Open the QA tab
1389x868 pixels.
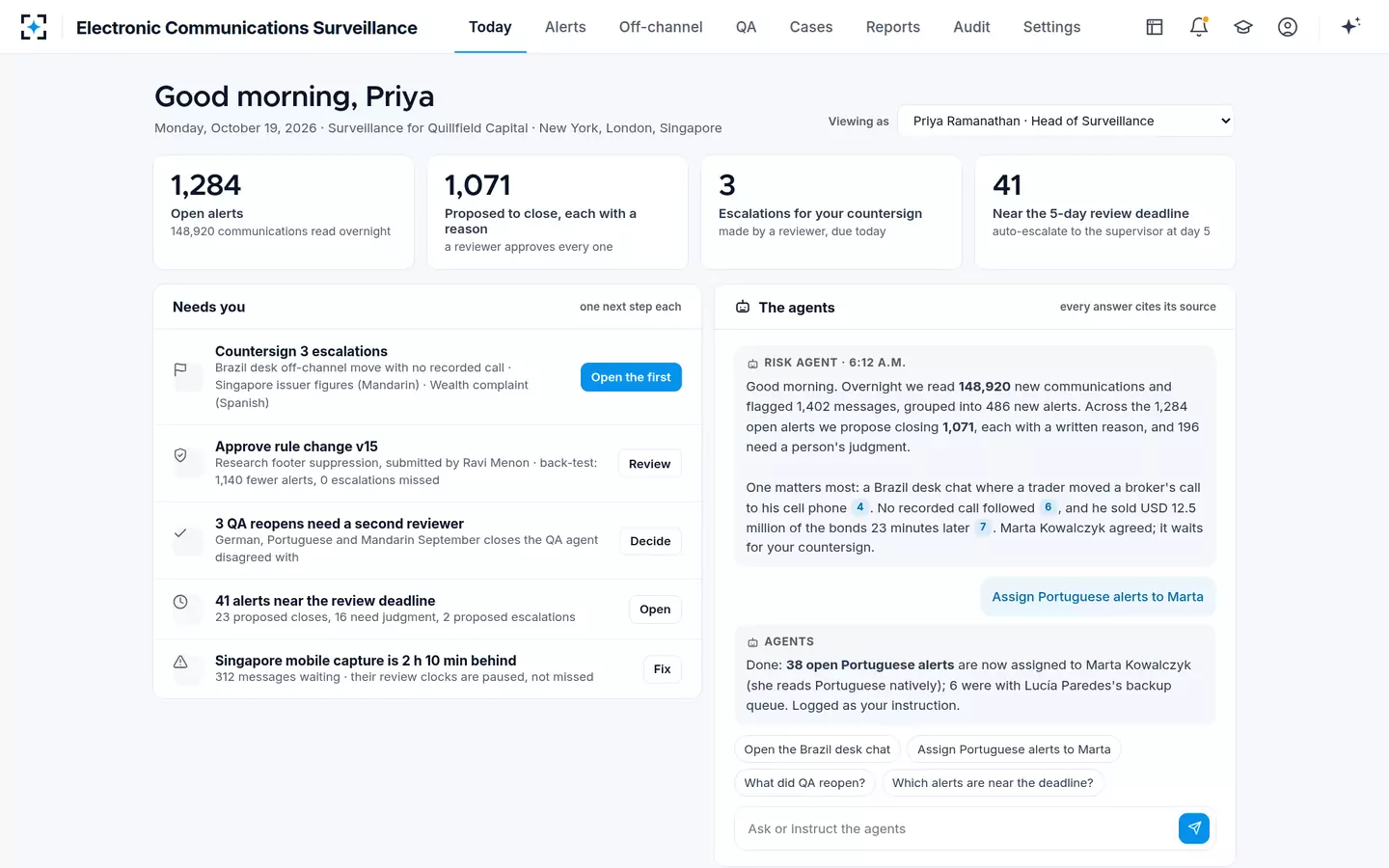746,27
